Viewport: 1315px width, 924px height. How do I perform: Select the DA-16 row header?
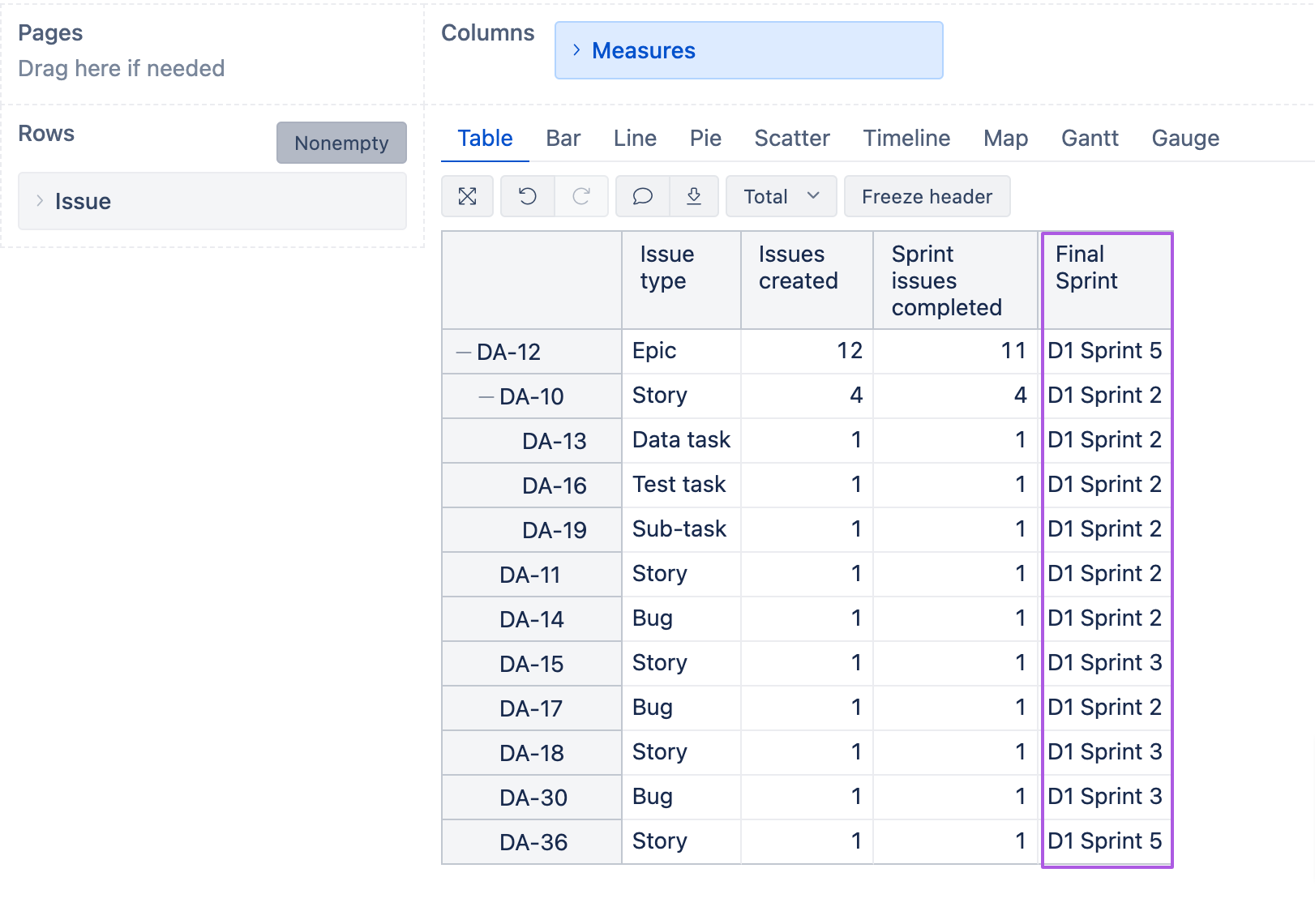pos(532,486)
